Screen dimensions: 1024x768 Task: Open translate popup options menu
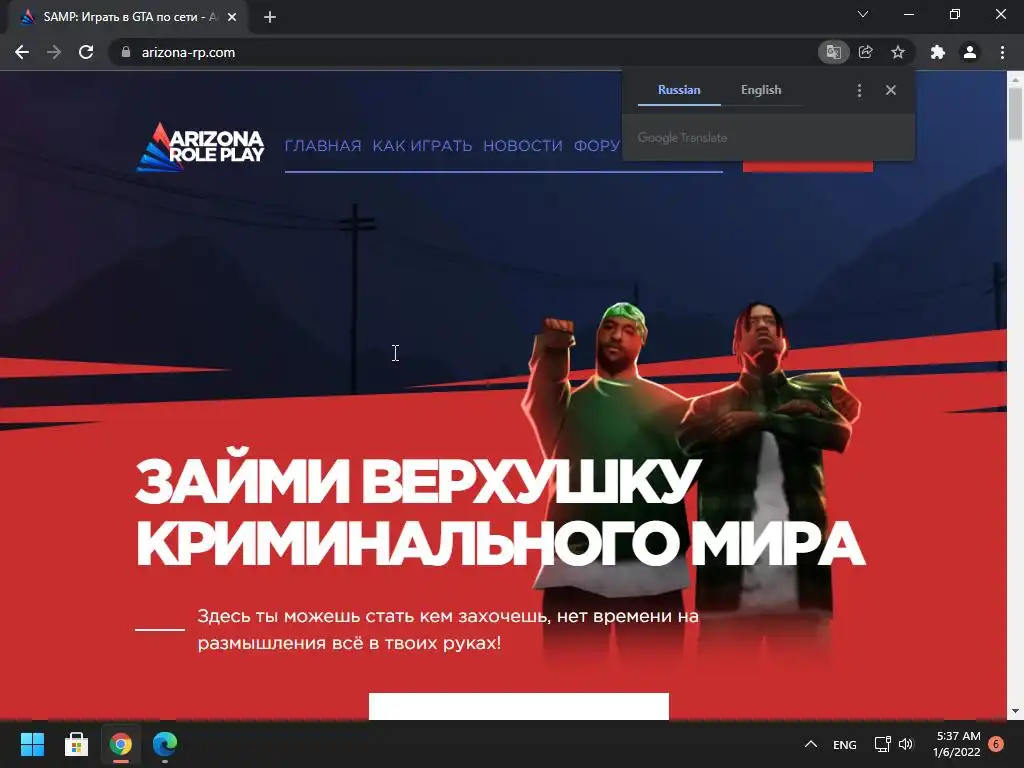pyautogui.click(x=859, y=91)
